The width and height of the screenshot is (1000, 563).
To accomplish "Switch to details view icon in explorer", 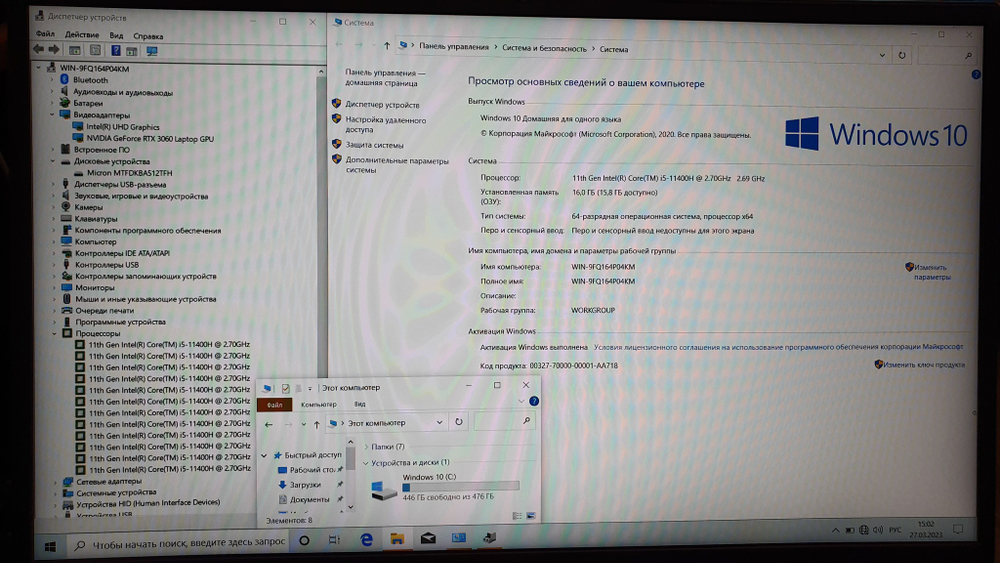I will 517,516.
